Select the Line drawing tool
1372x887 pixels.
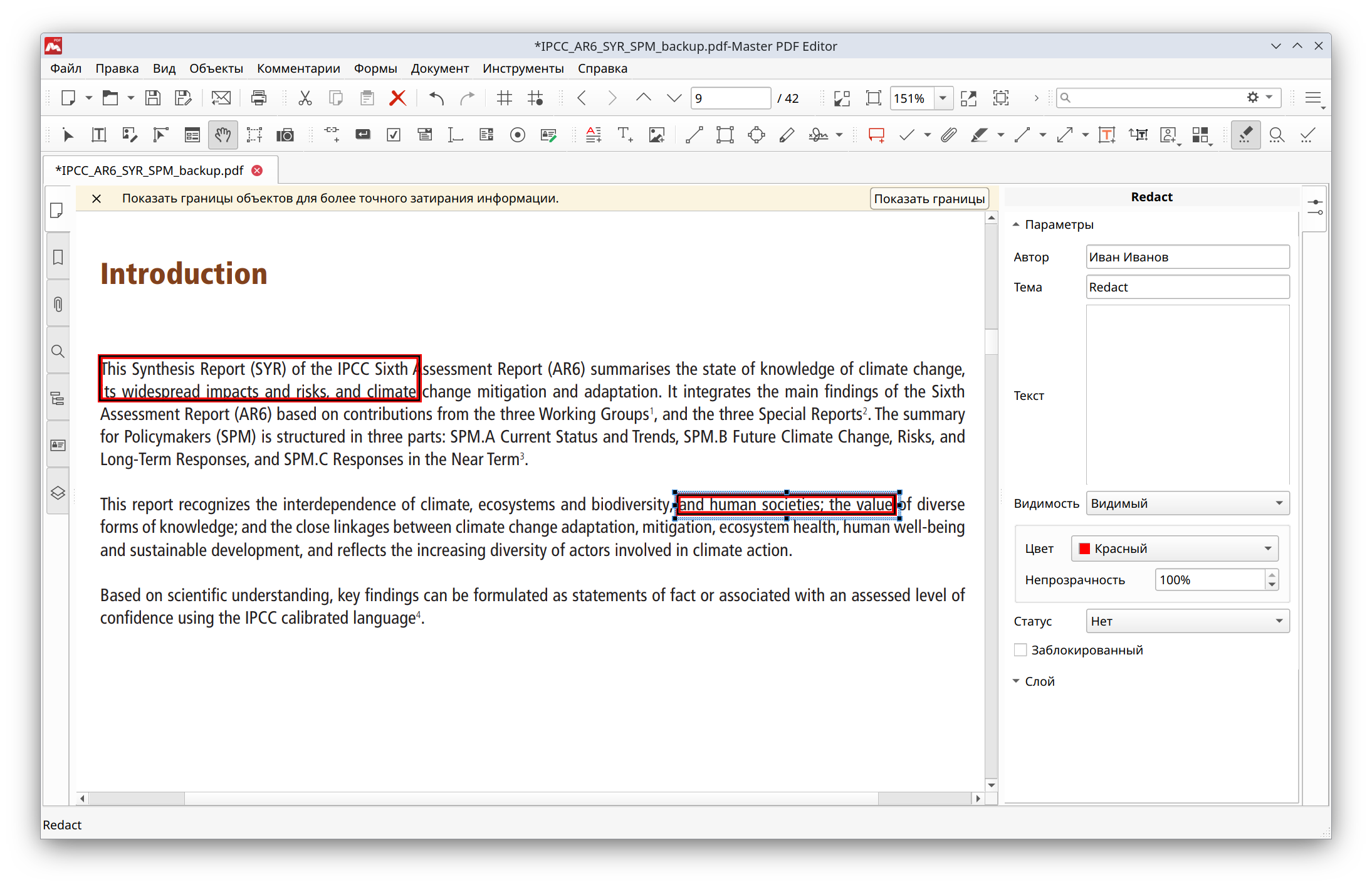coord(694,135)
